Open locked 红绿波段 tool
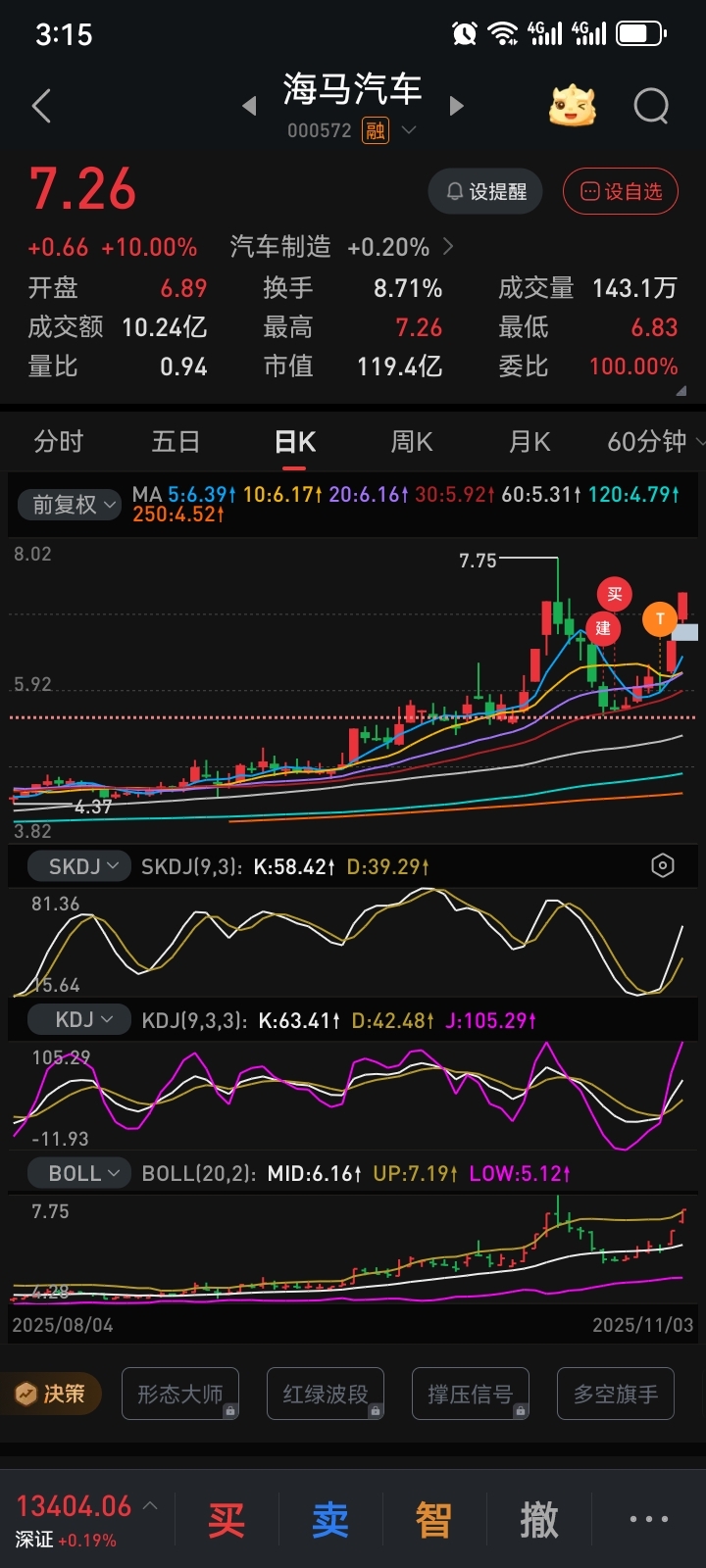This screenshot has height=1568, width=706. click(326, 1394)
